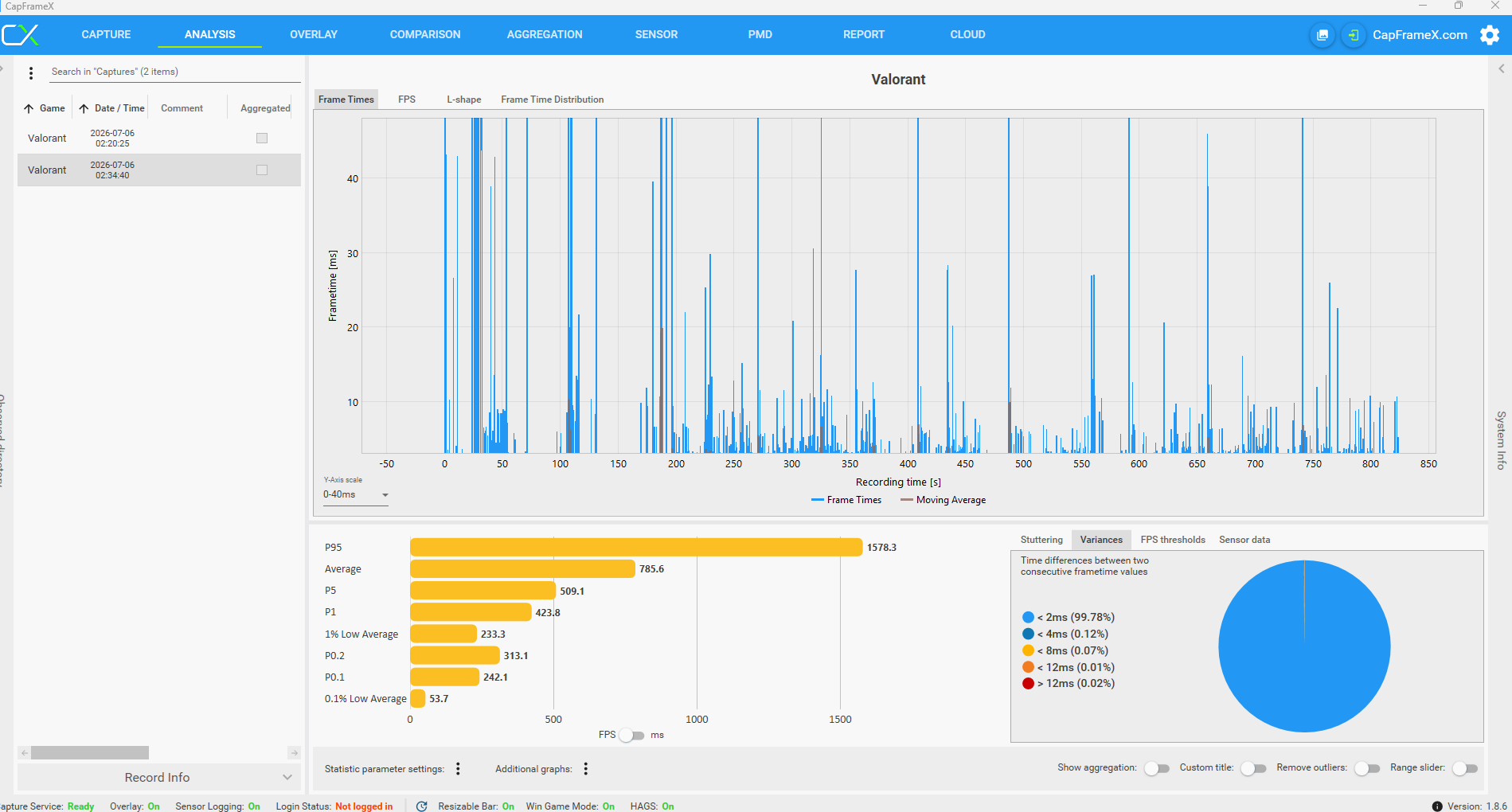The image size is (1512, 812).
Task: Open the Y-Axis scale dropdown
Action: 356,495
